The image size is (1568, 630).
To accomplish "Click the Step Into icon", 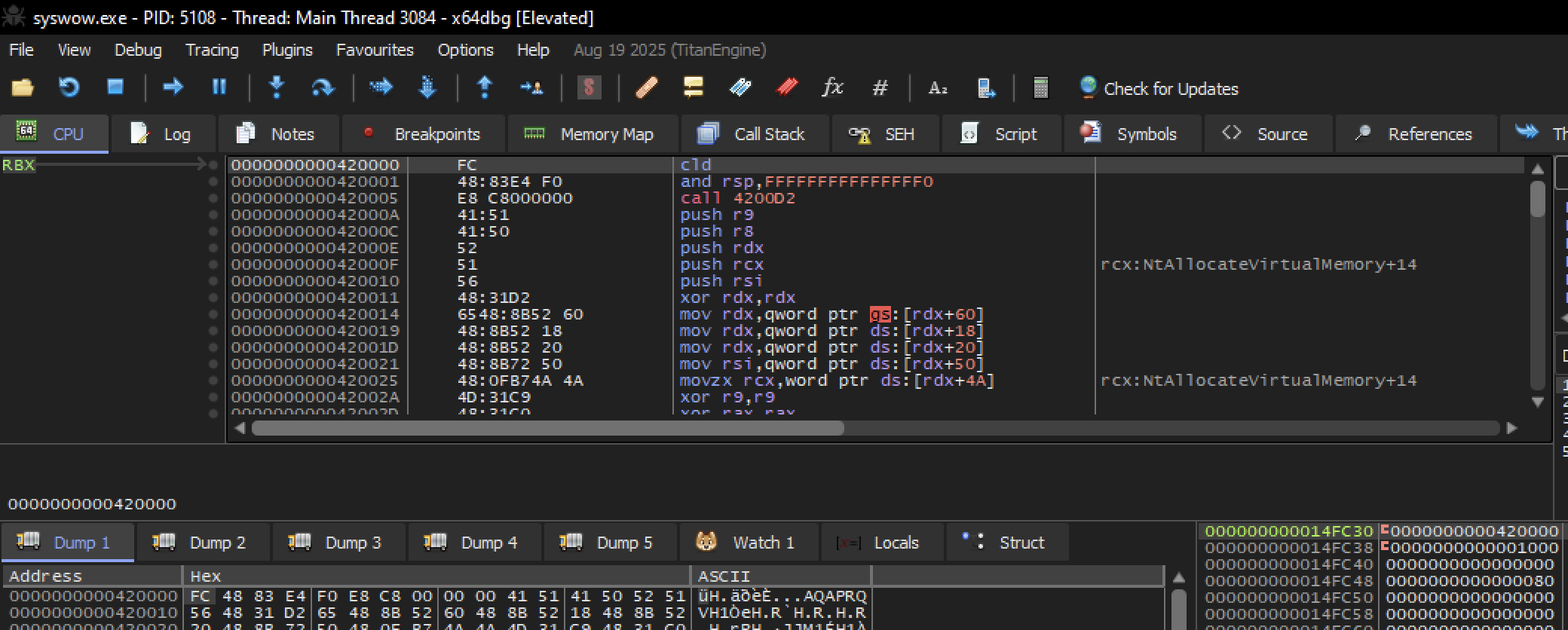I will (x=277, y=88).
